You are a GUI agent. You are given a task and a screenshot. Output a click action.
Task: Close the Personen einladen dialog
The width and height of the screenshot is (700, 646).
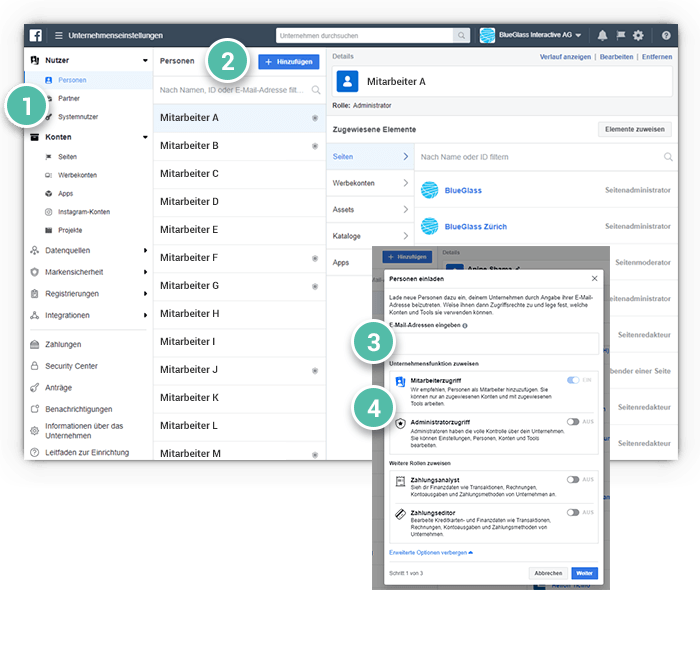pyautogui.click(x=595, y=279)
